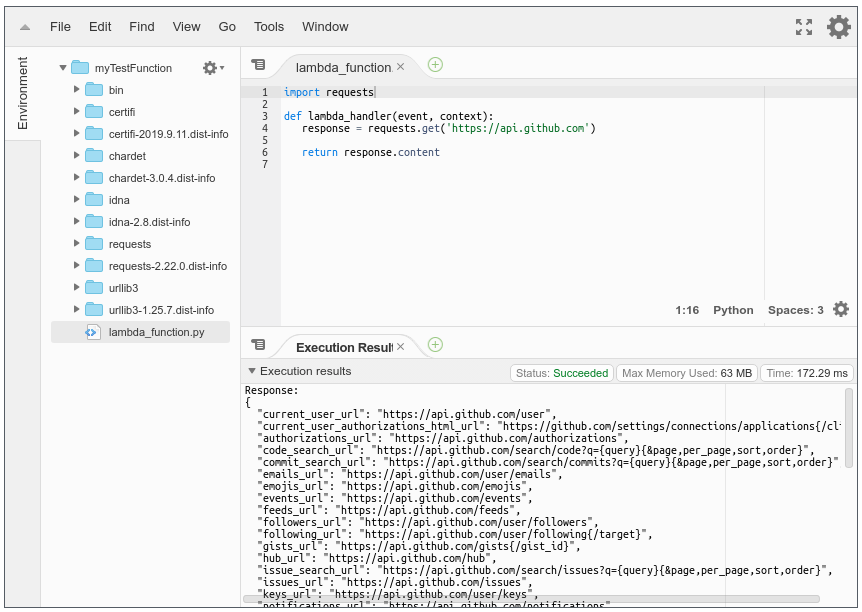Viewport: 862px width, 612px height.
Task: Select the idna-2.8.dist-info folder name
Action: (x=150, y=222)
